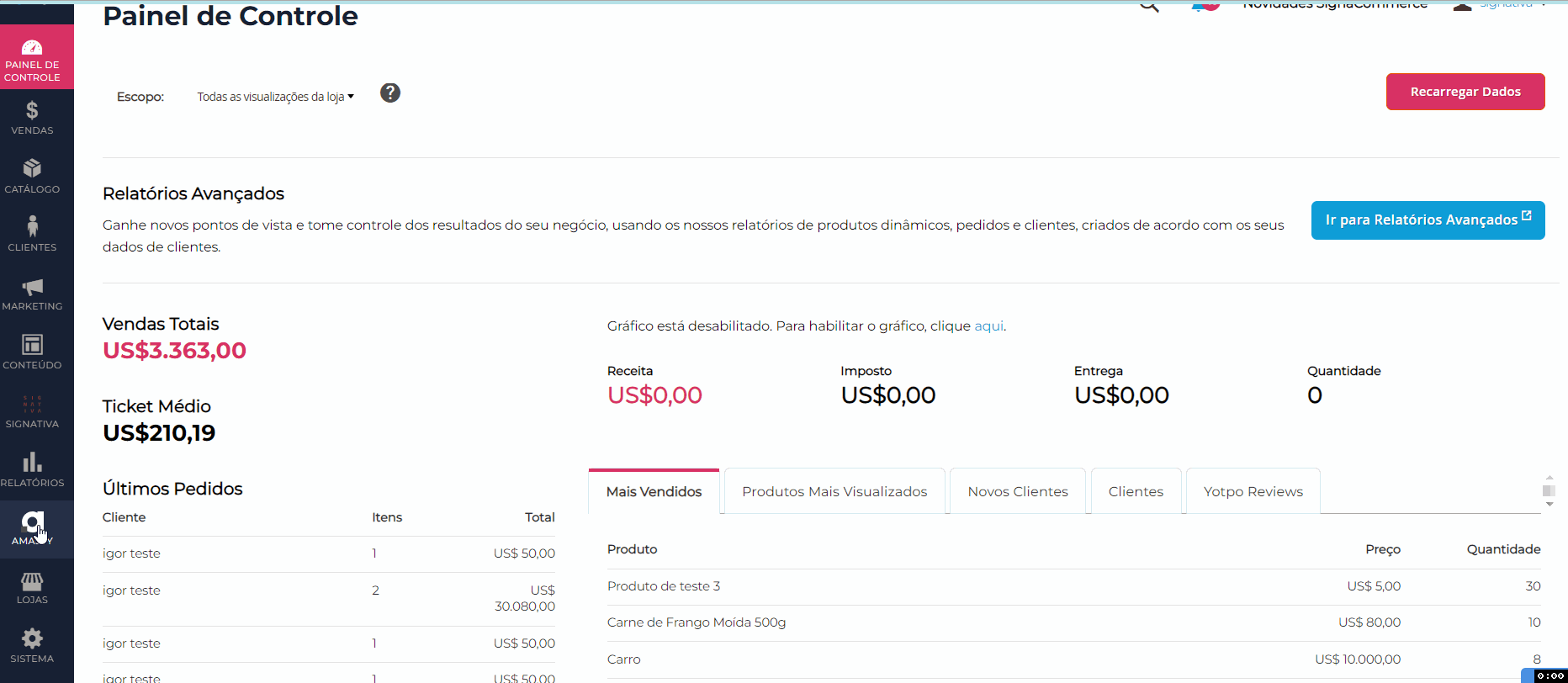Image resolution: width=1568 pixels, height=683 pixels.
Task: Switch to the Novos Clientes tab
Action: (1017, 491)
